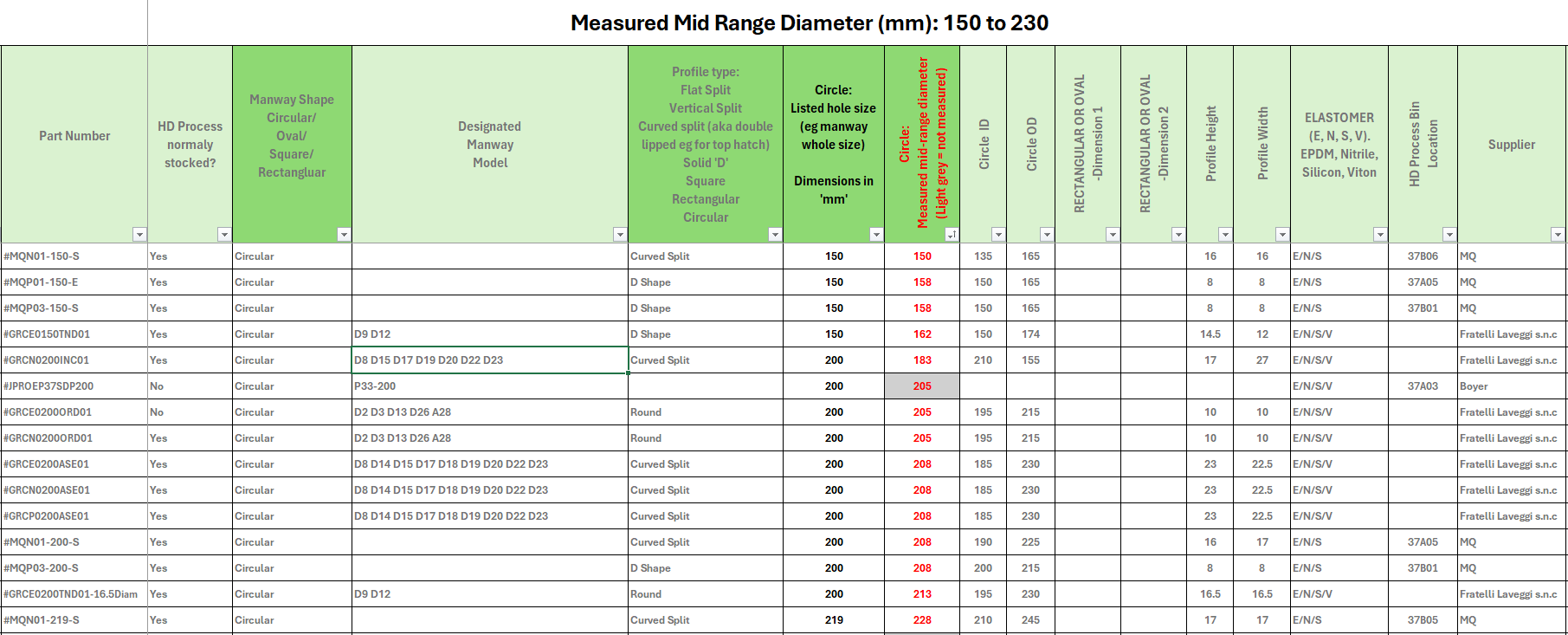Screen dimensions: 1568x635
Task: Expand the Elastomer column filter
Action: tap(1380, 235)
